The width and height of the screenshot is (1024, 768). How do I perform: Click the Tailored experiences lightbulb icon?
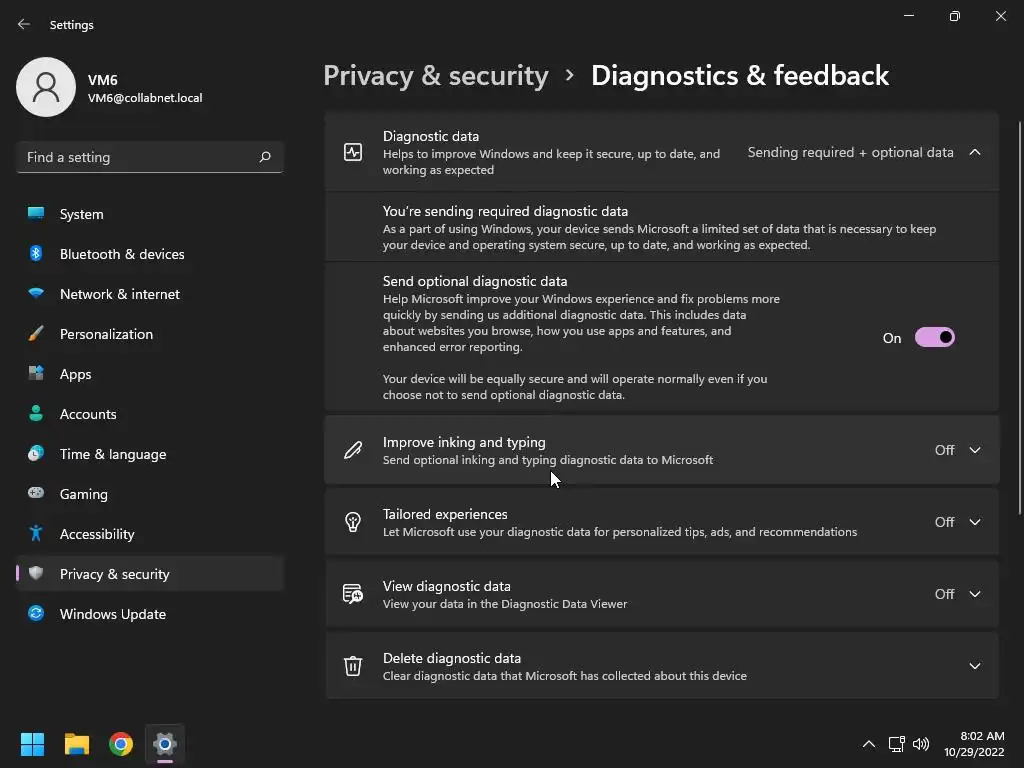(x=353, y=522)
